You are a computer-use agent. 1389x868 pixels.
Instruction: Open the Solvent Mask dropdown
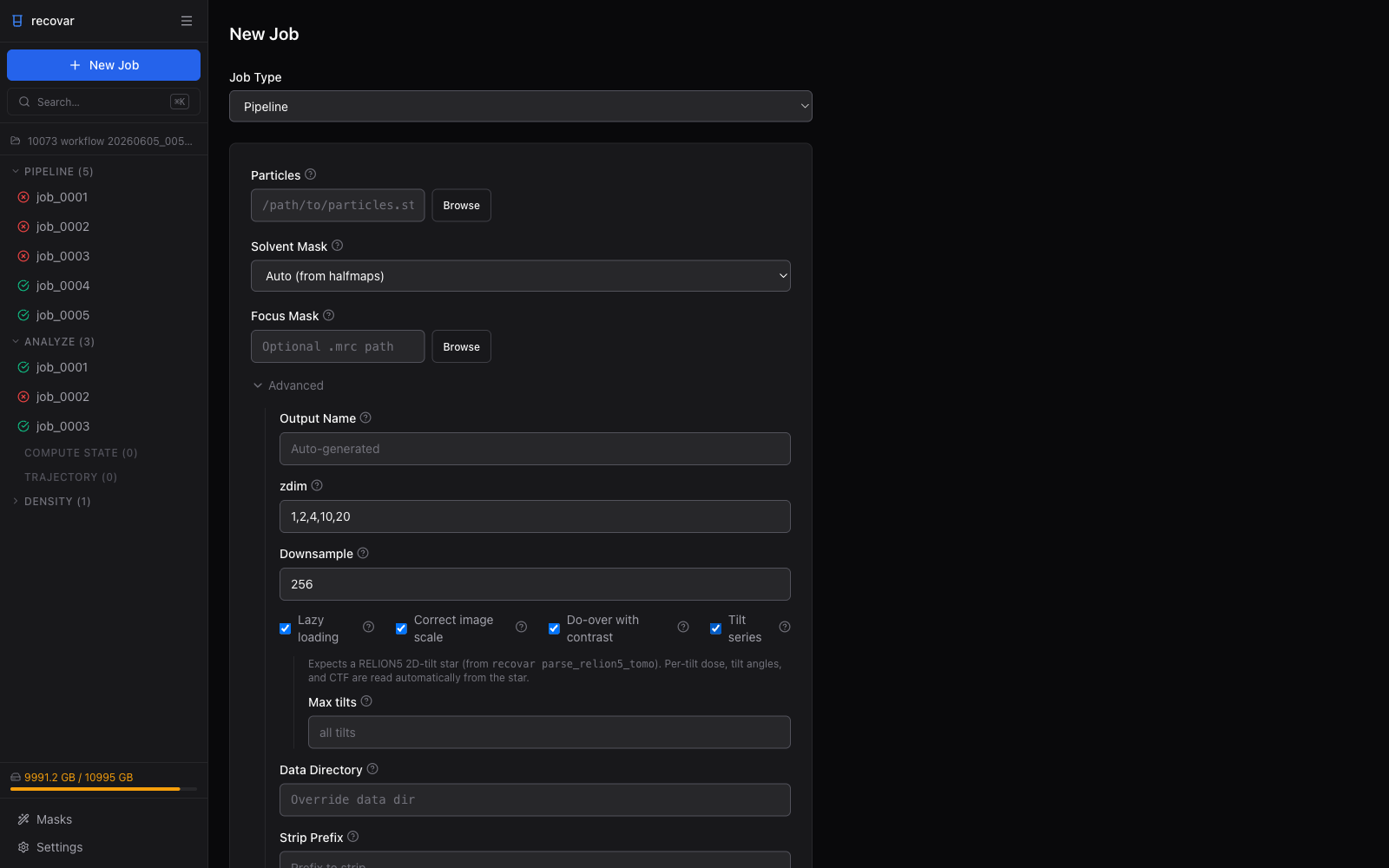[x=521, y=276]
